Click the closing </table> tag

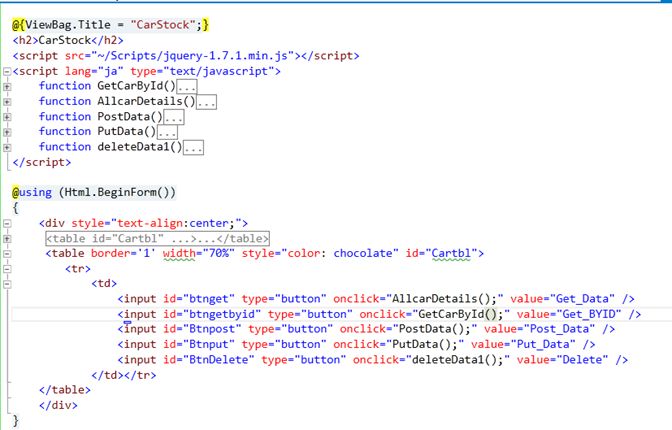[65, 390]
